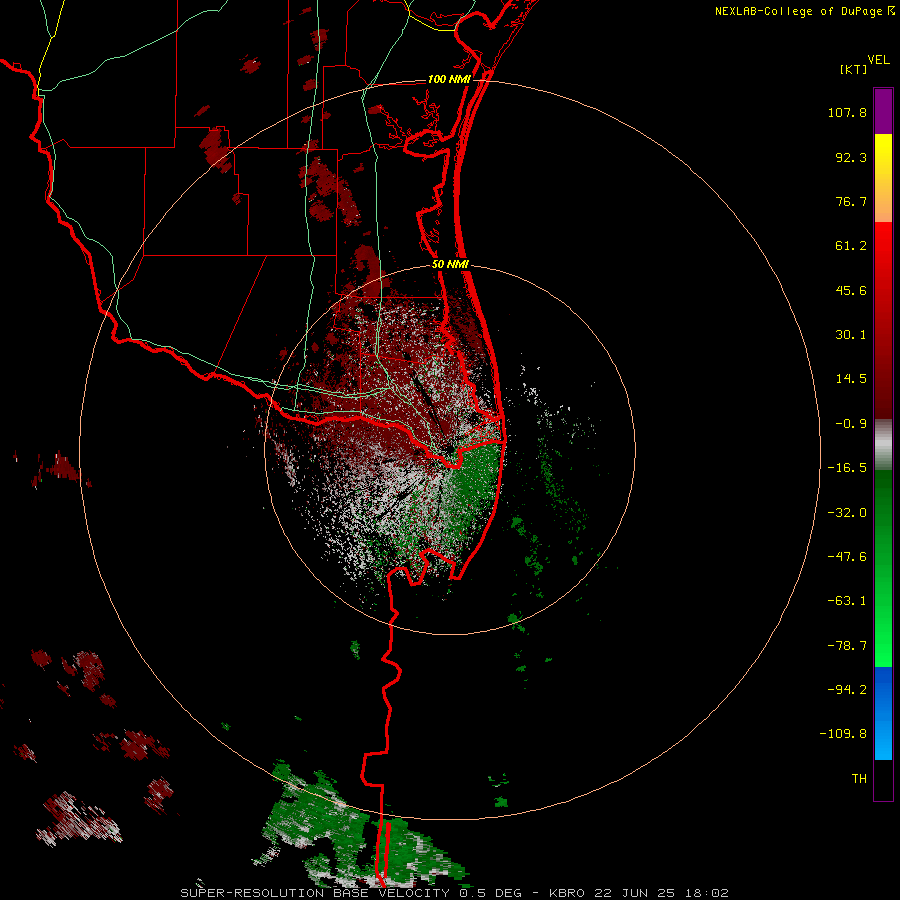Click the -16.5 velocity scale value
The image size is (900, 900).
[847, 468]
